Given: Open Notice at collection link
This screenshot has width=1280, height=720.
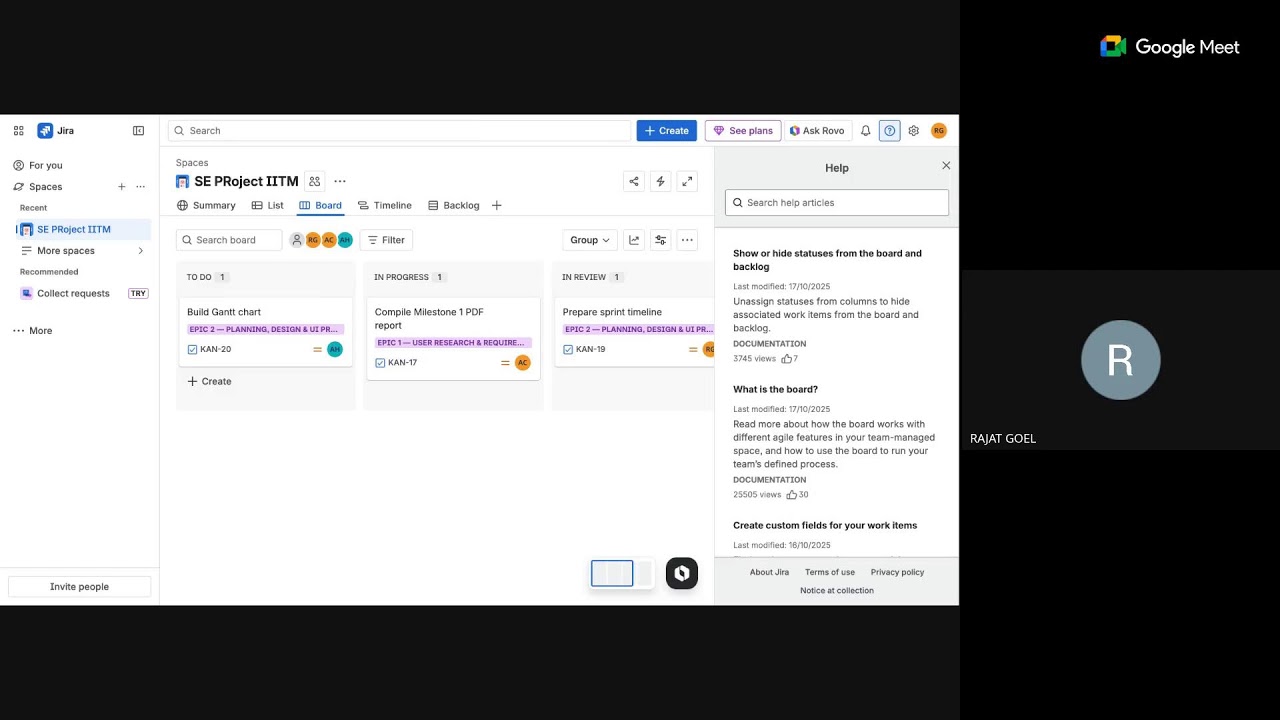Looking at the screenshot, I should click(x=837, y=590).
